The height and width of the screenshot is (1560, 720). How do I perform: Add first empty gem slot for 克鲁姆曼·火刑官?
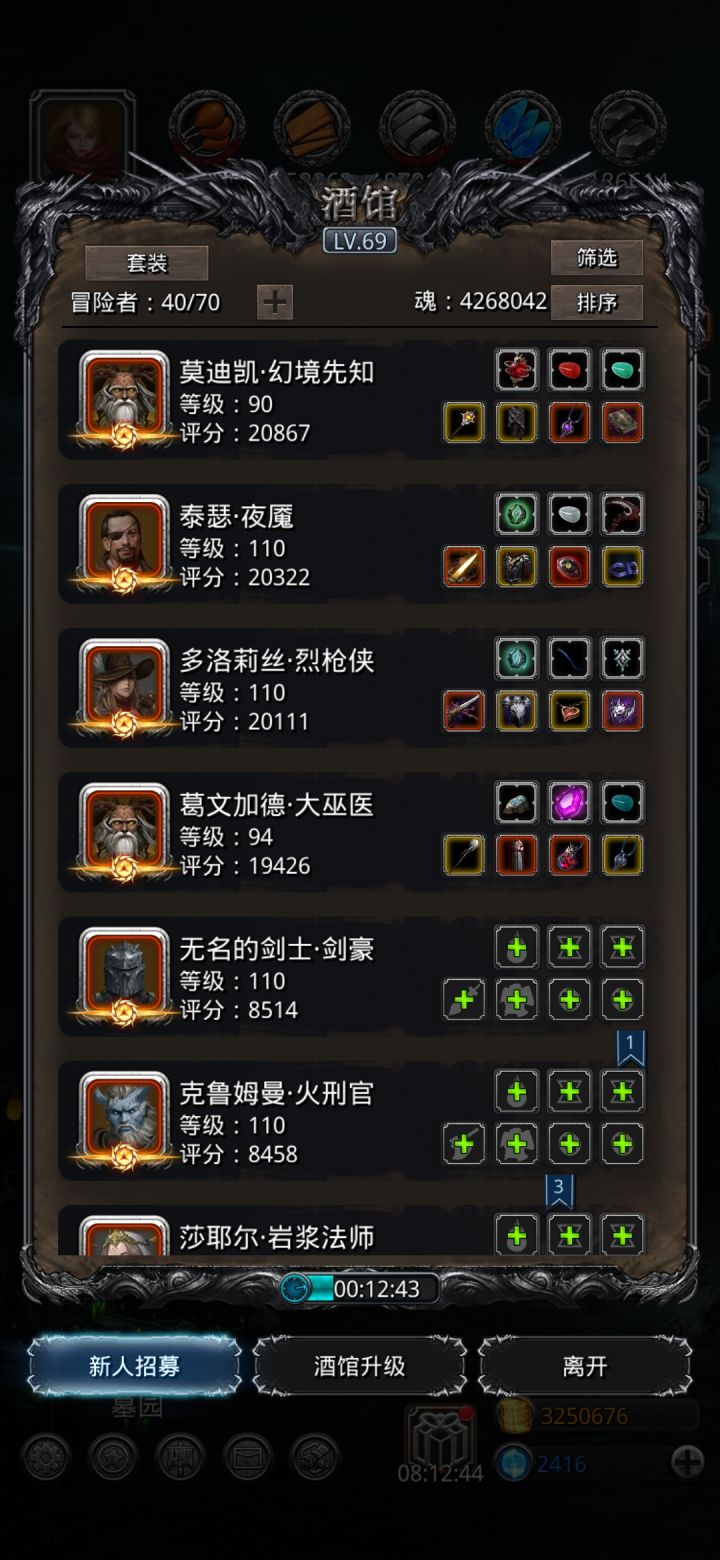[517, 1091]
